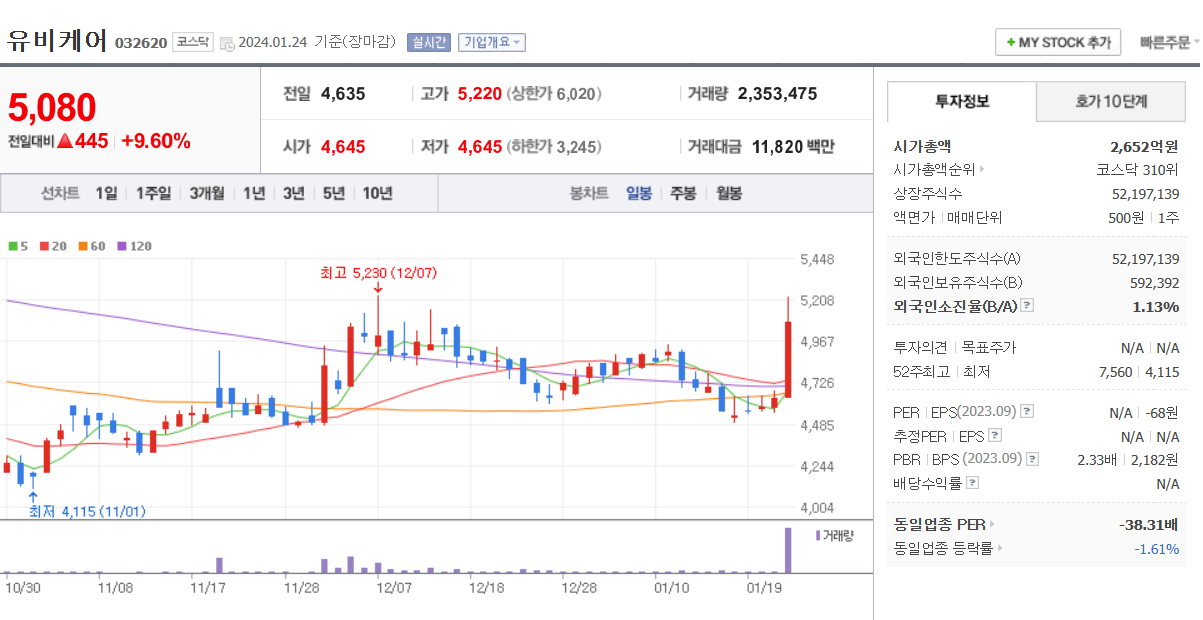Click the 유비케어 stock name heading
Viewport: 1203px width, 620px height.
pos(57,41)
